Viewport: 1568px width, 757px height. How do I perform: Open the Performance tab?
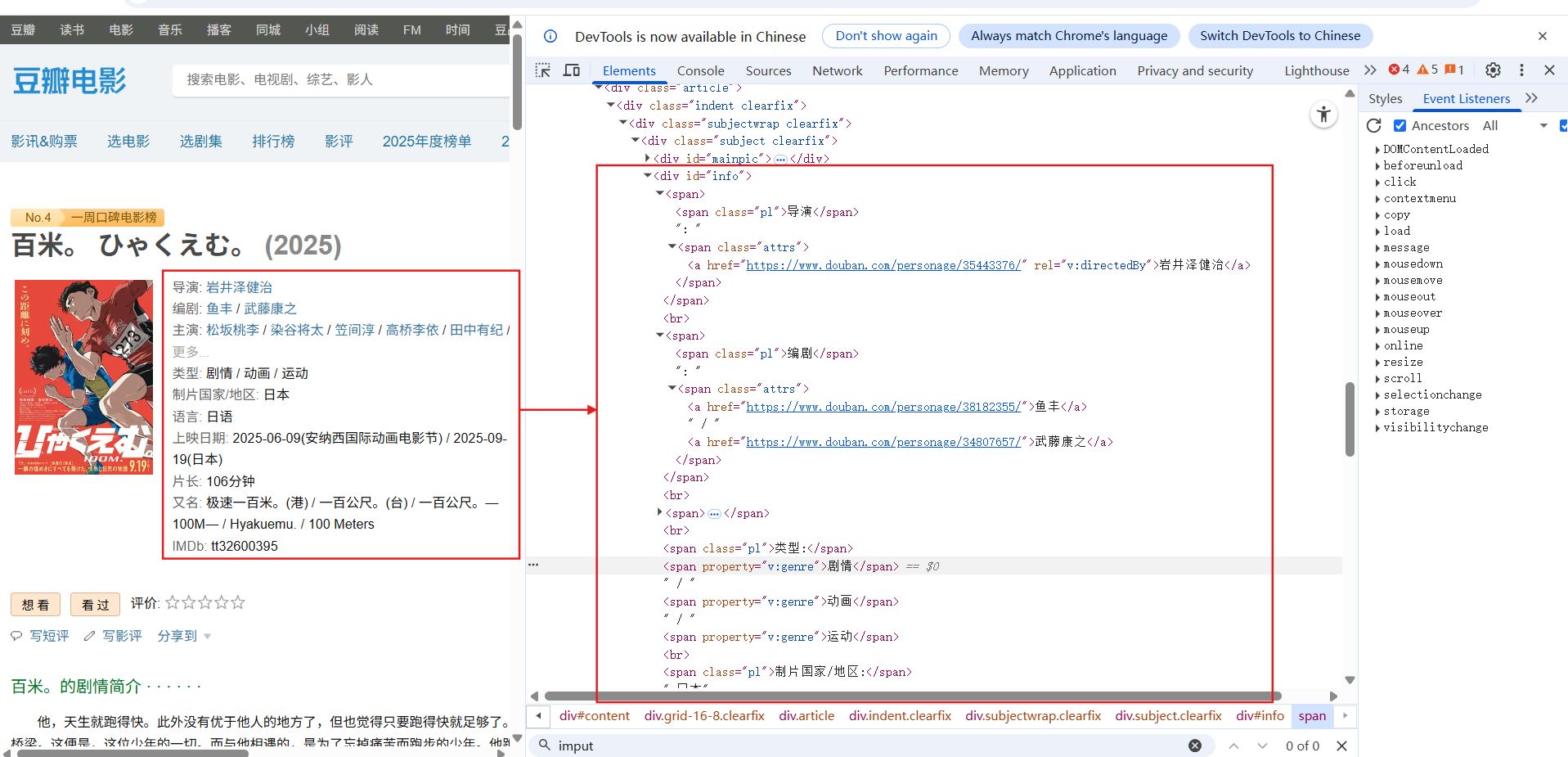(920, 70)
